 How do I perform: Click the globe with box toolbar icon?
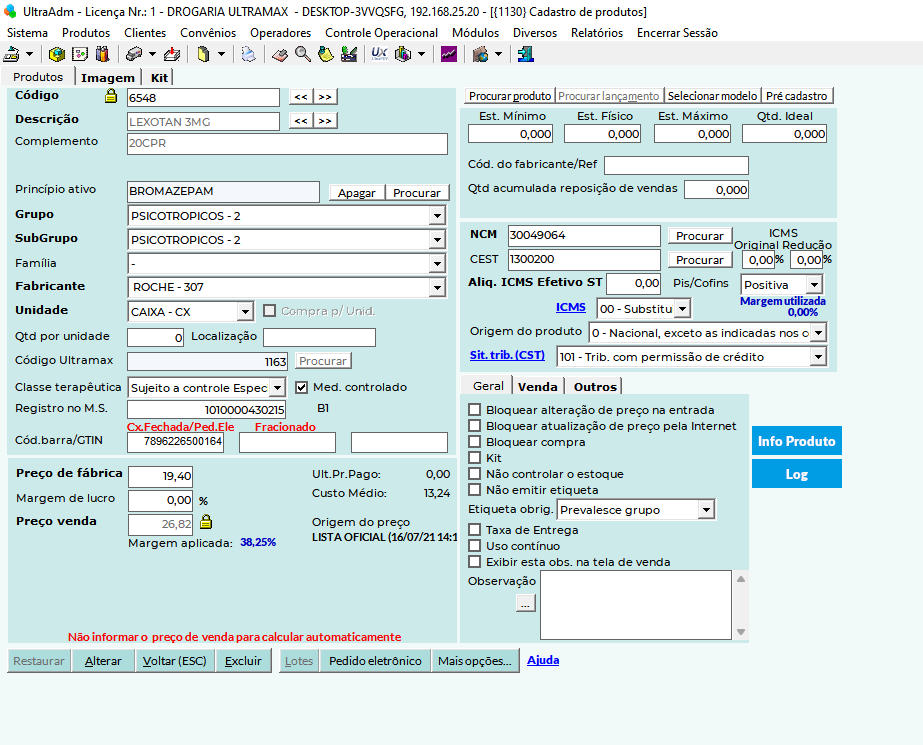pos(480,55)
